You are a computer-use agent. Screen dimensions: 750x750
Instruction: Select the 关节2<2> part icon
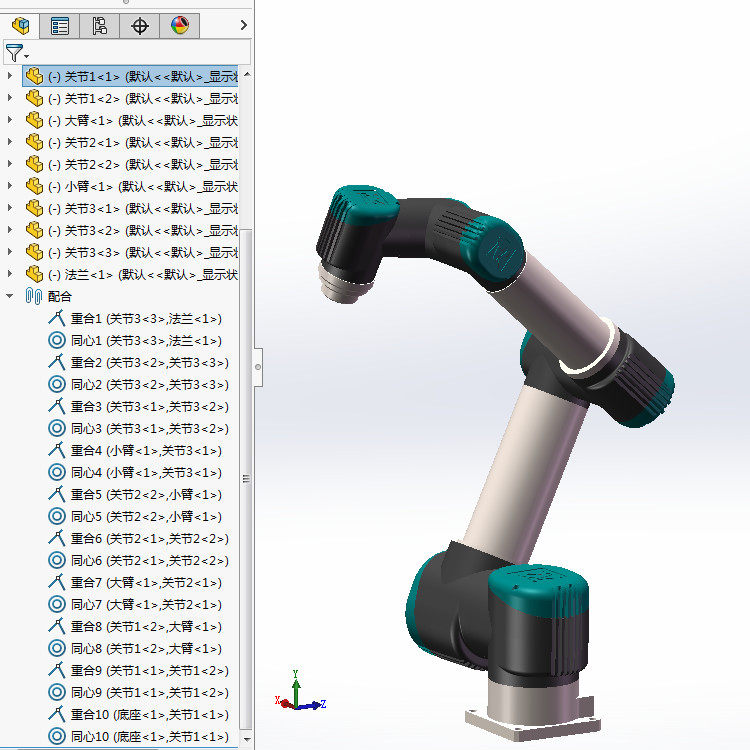[x=34, y=164]
